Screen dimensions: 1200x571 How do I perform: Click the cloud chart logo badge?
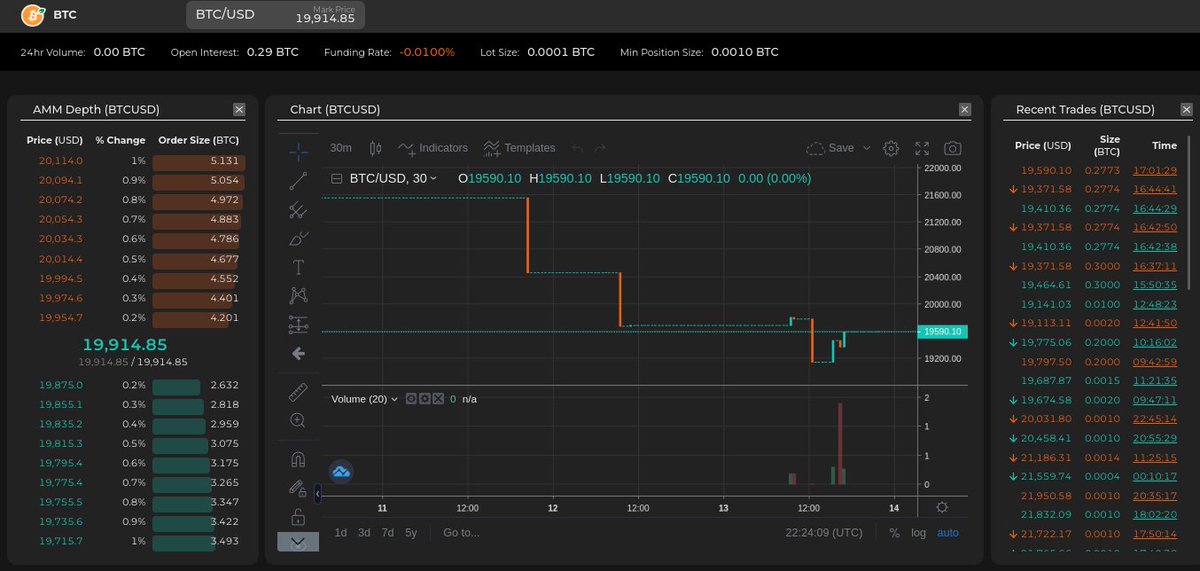coord(341,471)
